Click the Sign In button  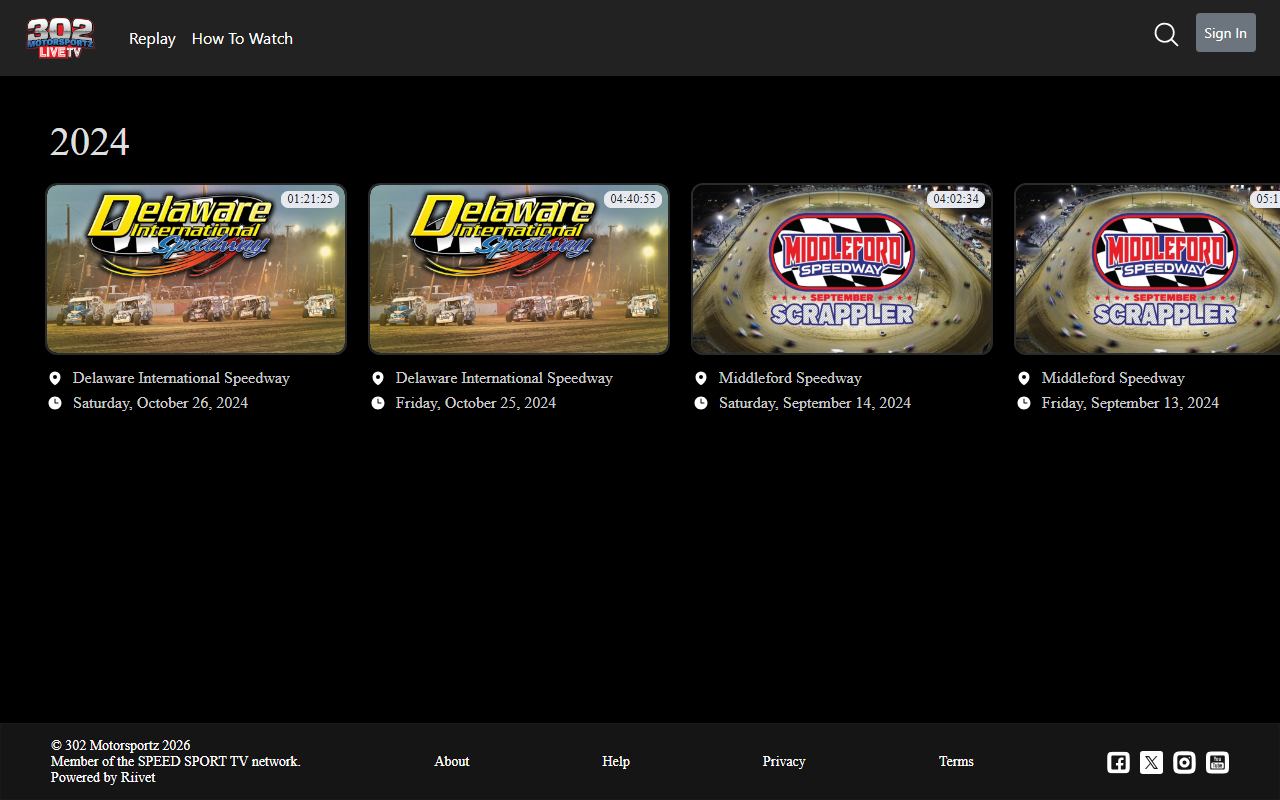point(1226,33)
